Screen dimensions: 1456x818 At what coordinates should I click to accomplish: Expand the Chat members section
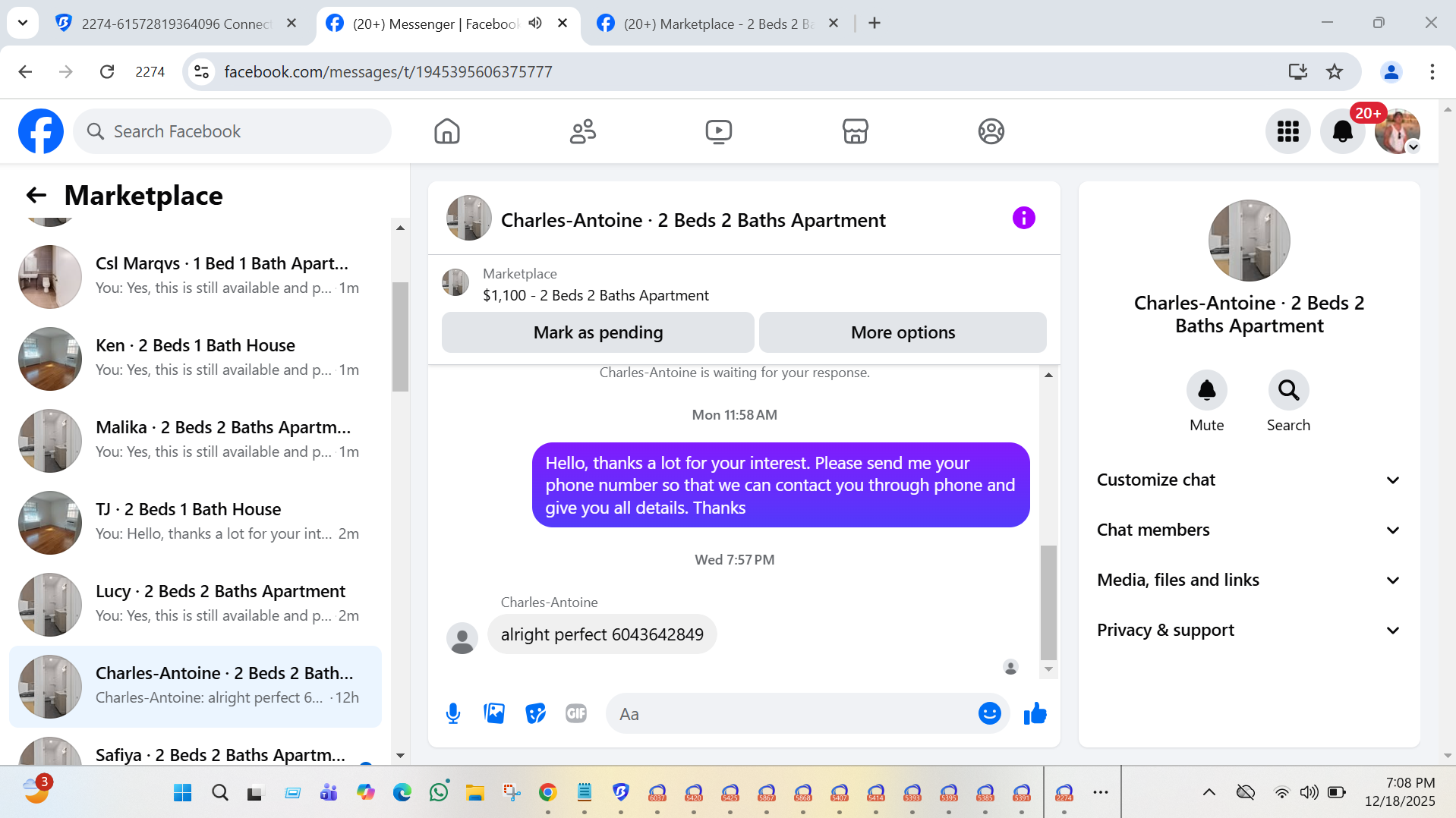1249,530
